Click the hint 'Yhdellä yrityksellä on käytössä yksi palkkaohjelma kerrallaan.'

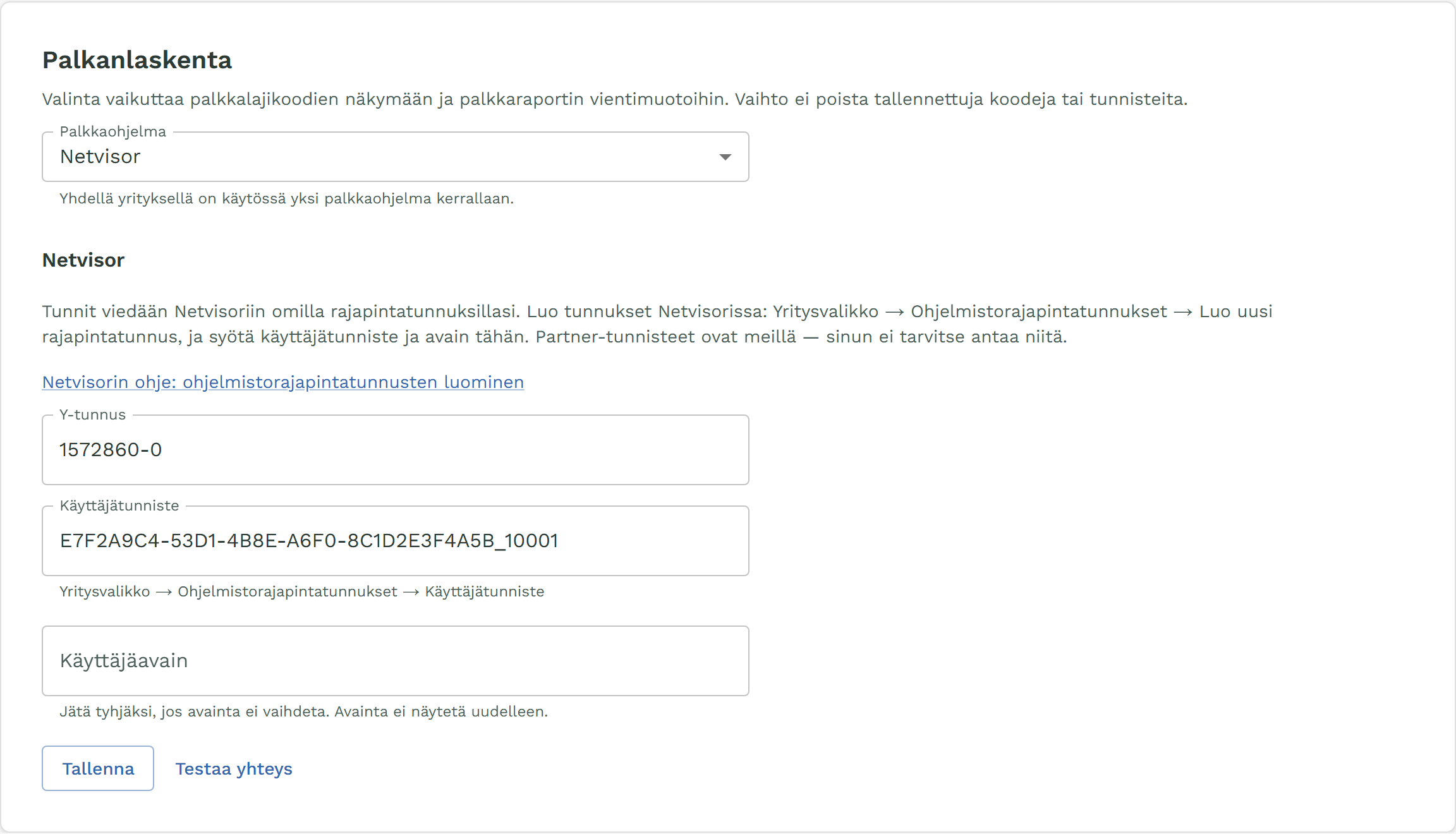pyautogui.click(x=287, y=198)
